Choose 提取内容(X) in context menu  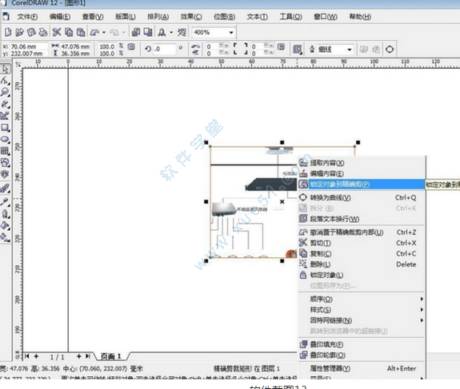click(x=362, y=163)
